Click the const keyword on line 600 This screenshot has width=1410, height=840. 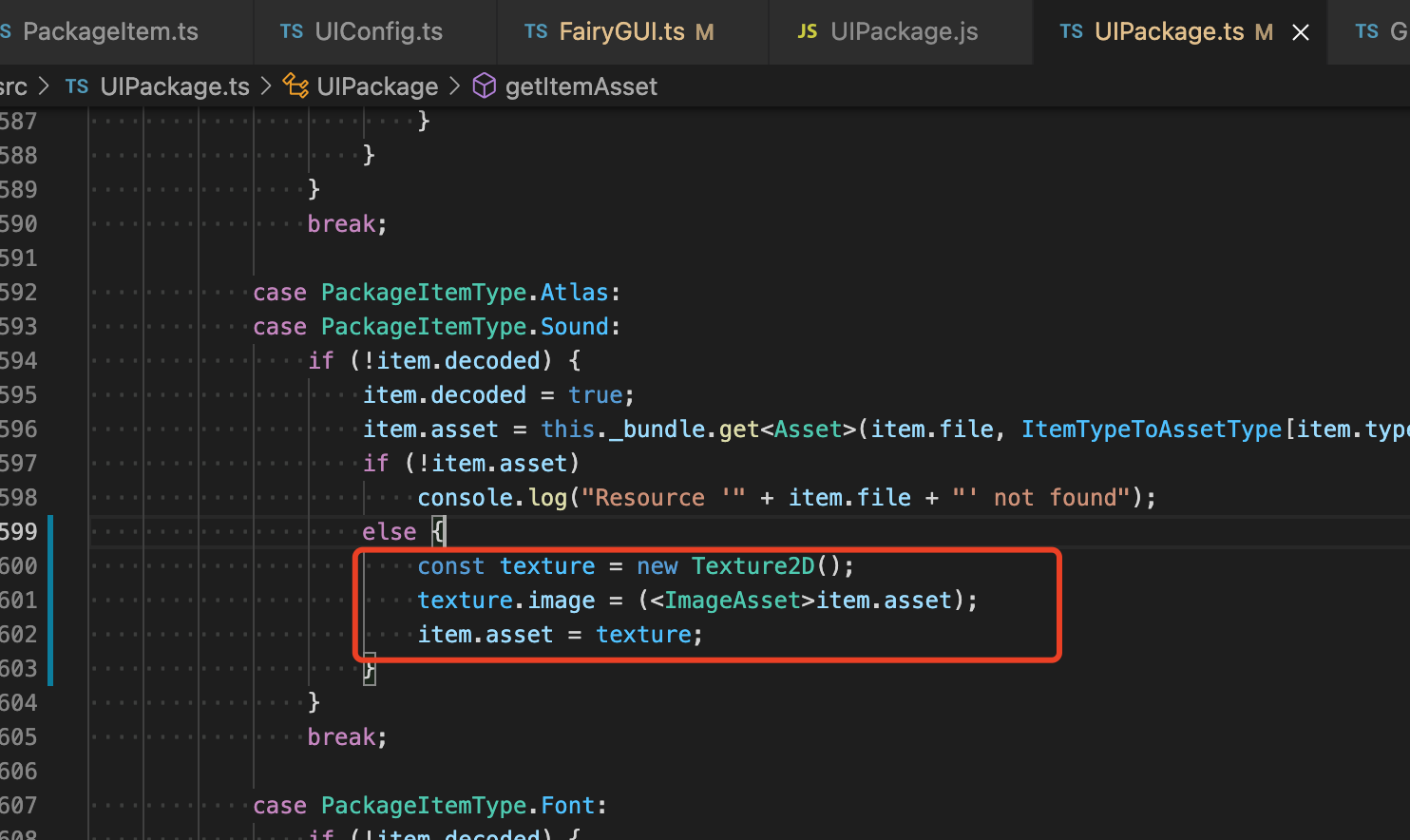coord(451,565)
